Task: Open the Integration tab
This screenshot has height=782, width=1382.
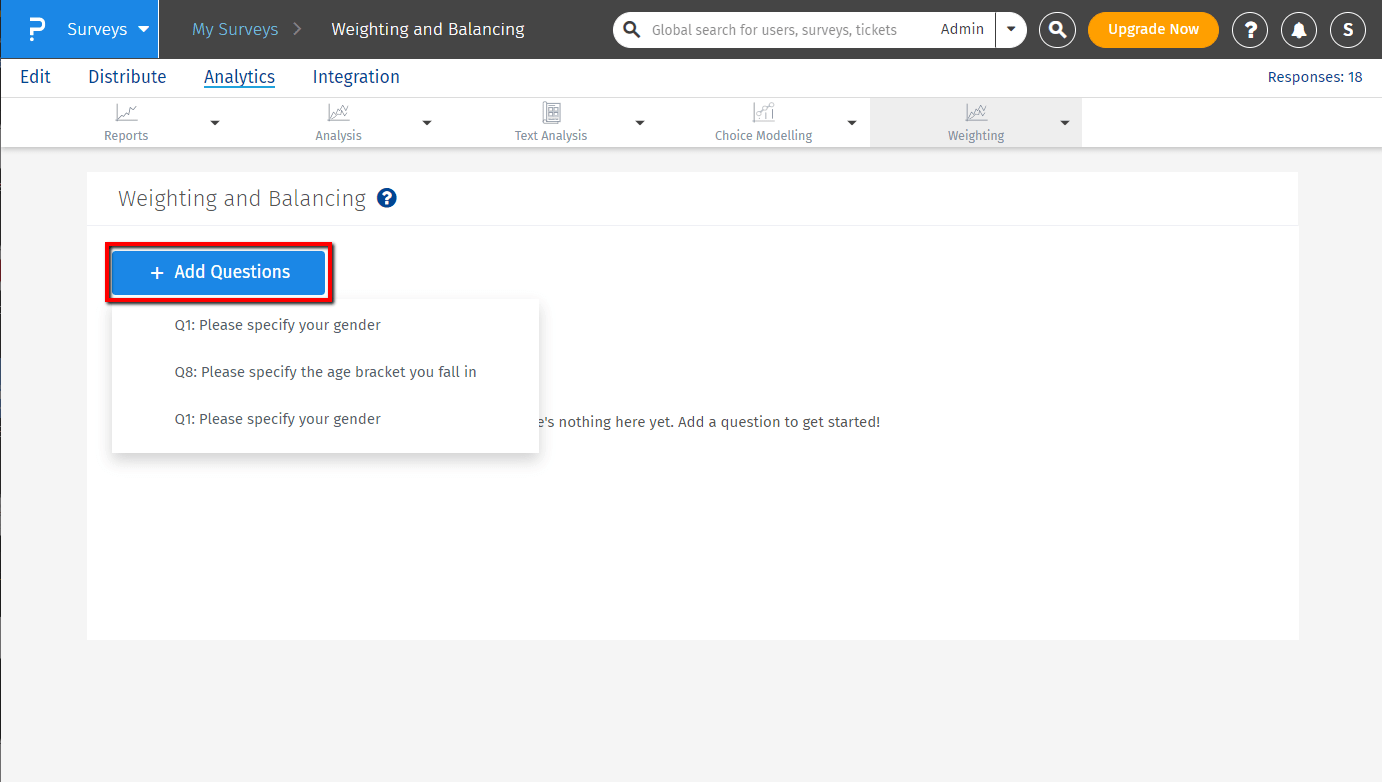Action: 356,77
